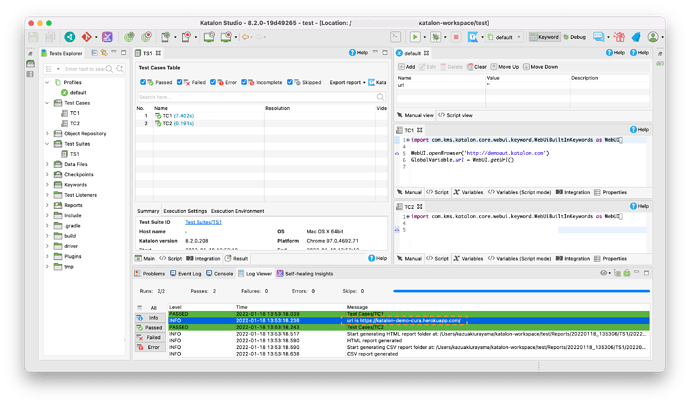Open the Export report dropdown

coord(348,82)
